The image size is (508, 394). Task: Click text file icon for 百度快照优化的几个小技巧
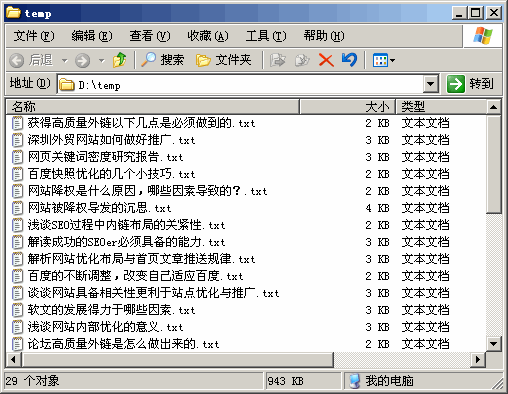pyautogui.click(x=17, y=174)
